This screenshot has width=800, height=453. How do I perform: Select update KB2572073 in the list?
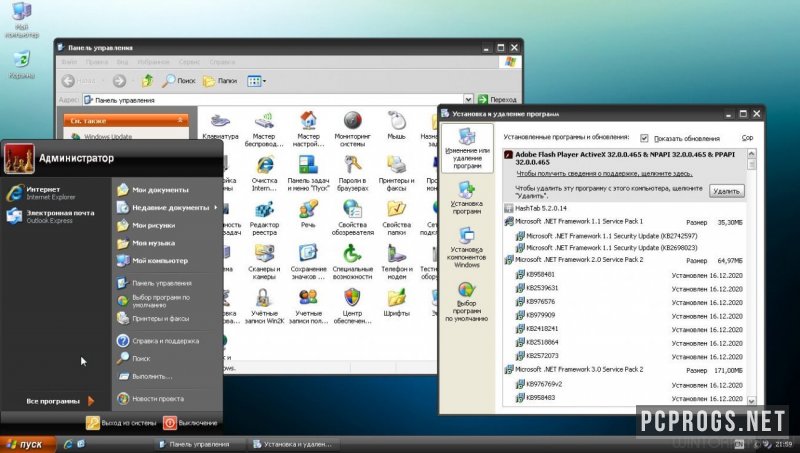click(x=542, y=356)
